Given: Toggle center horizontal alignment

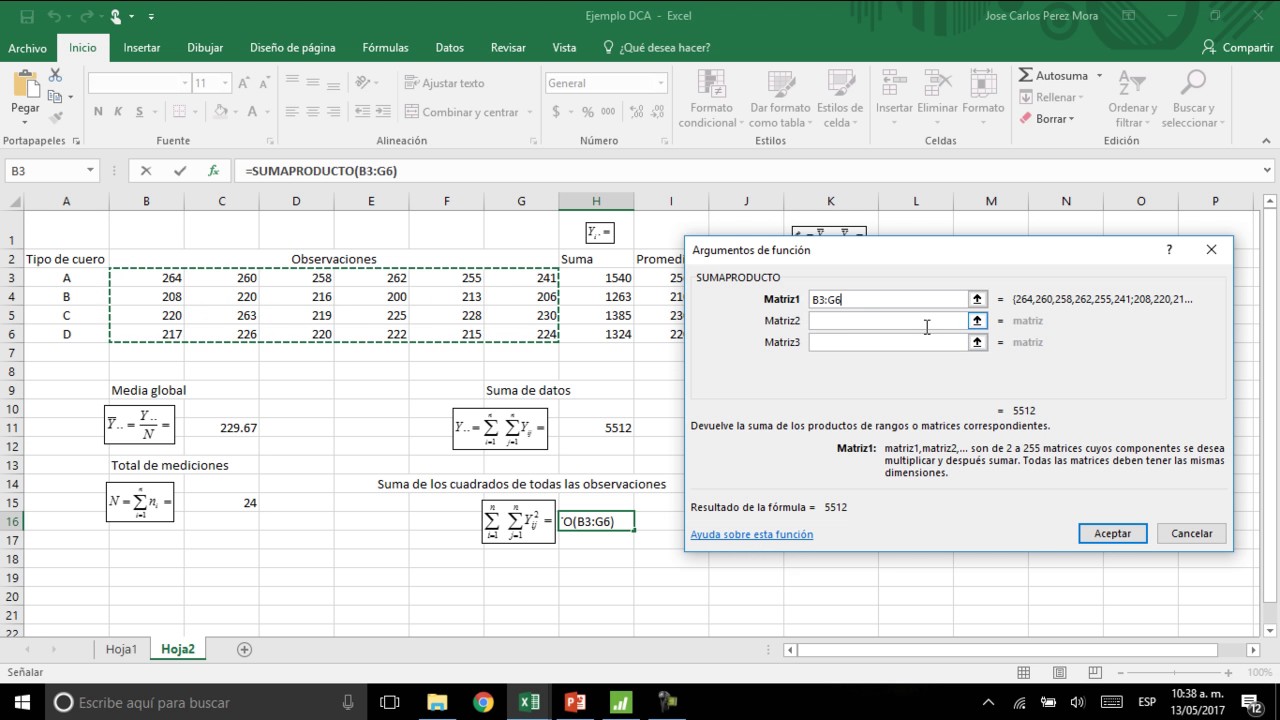Looking at the screenshot, I should coord(314,112).
